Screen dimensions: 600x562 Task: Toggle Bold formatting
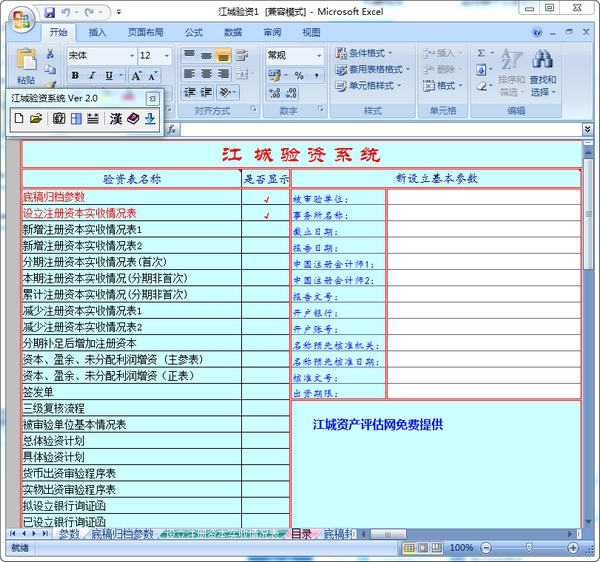point(75,76)
